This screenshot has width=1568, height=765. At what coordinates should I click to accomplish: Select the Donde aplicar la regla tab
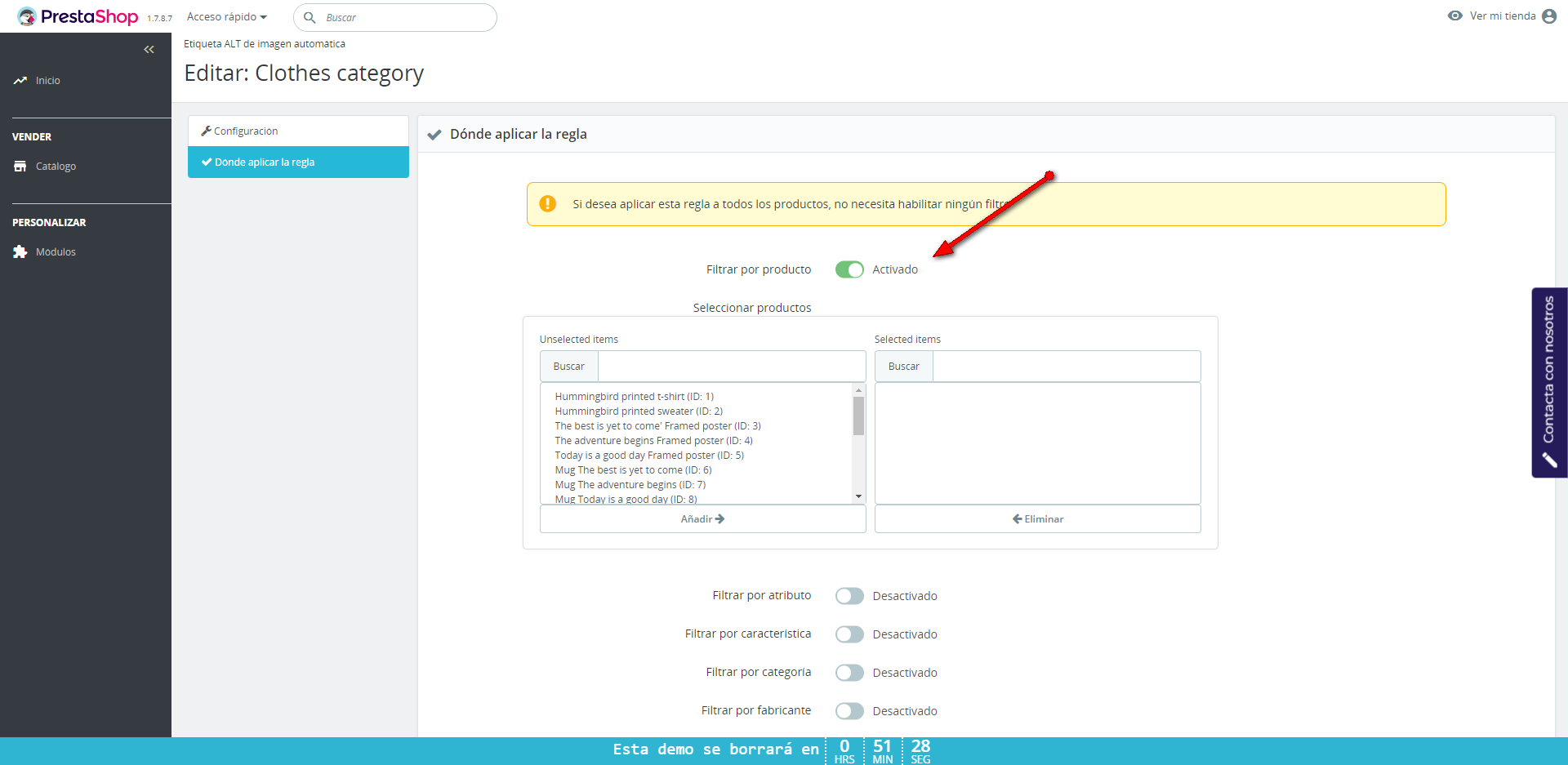click(x=298, y=162)
